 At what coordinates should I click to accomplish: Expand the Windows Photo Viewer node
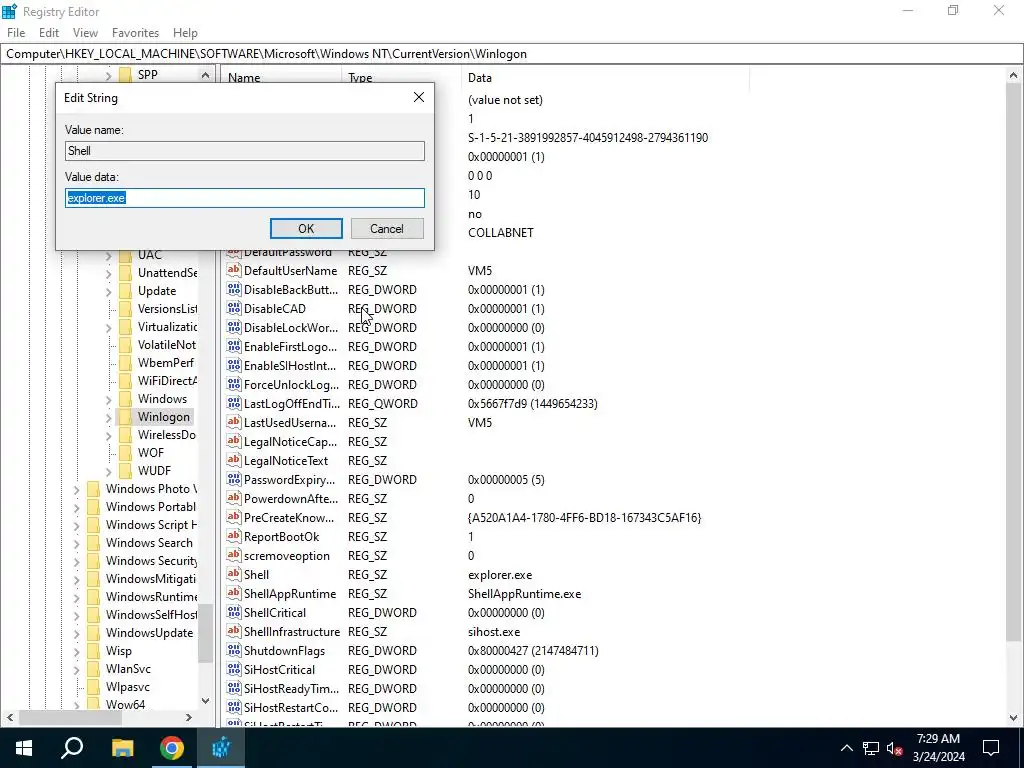(76, 489)
